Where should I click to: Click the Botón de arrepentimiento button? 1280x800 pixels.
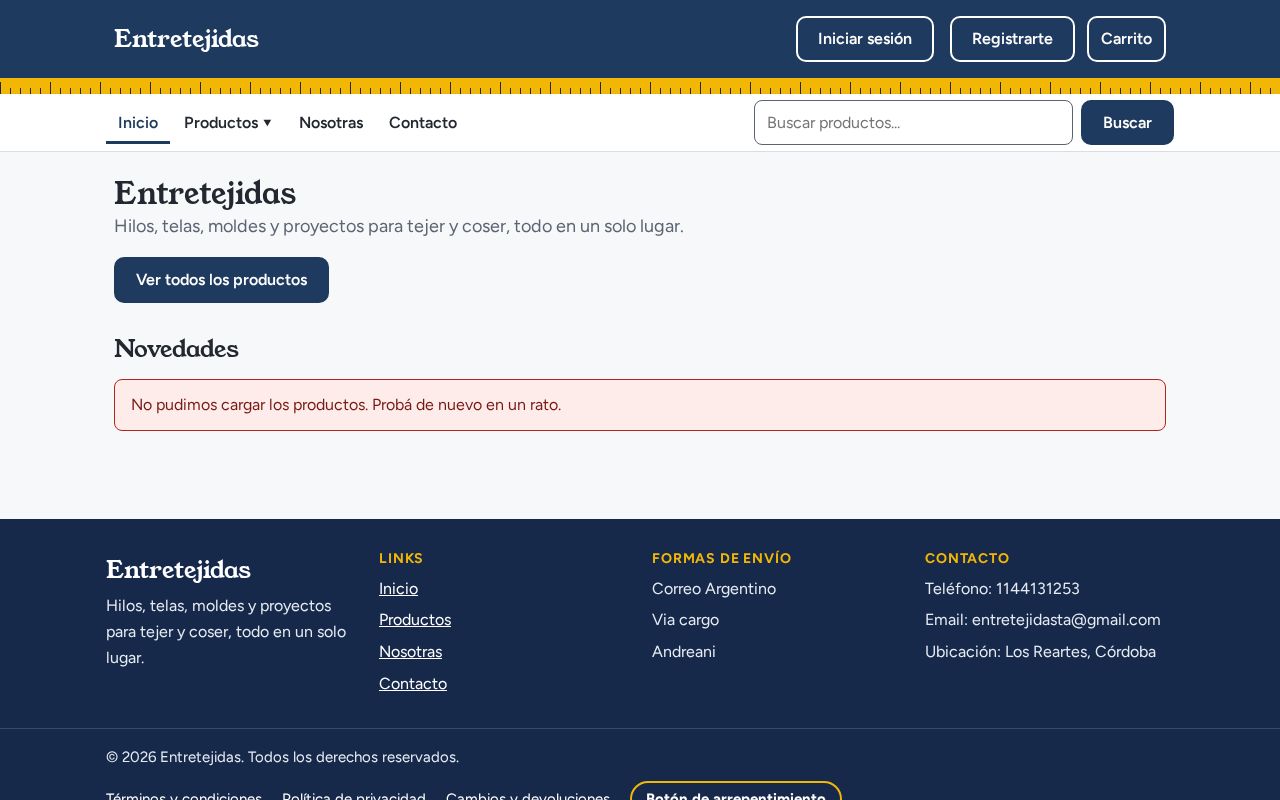click(736, 791)
